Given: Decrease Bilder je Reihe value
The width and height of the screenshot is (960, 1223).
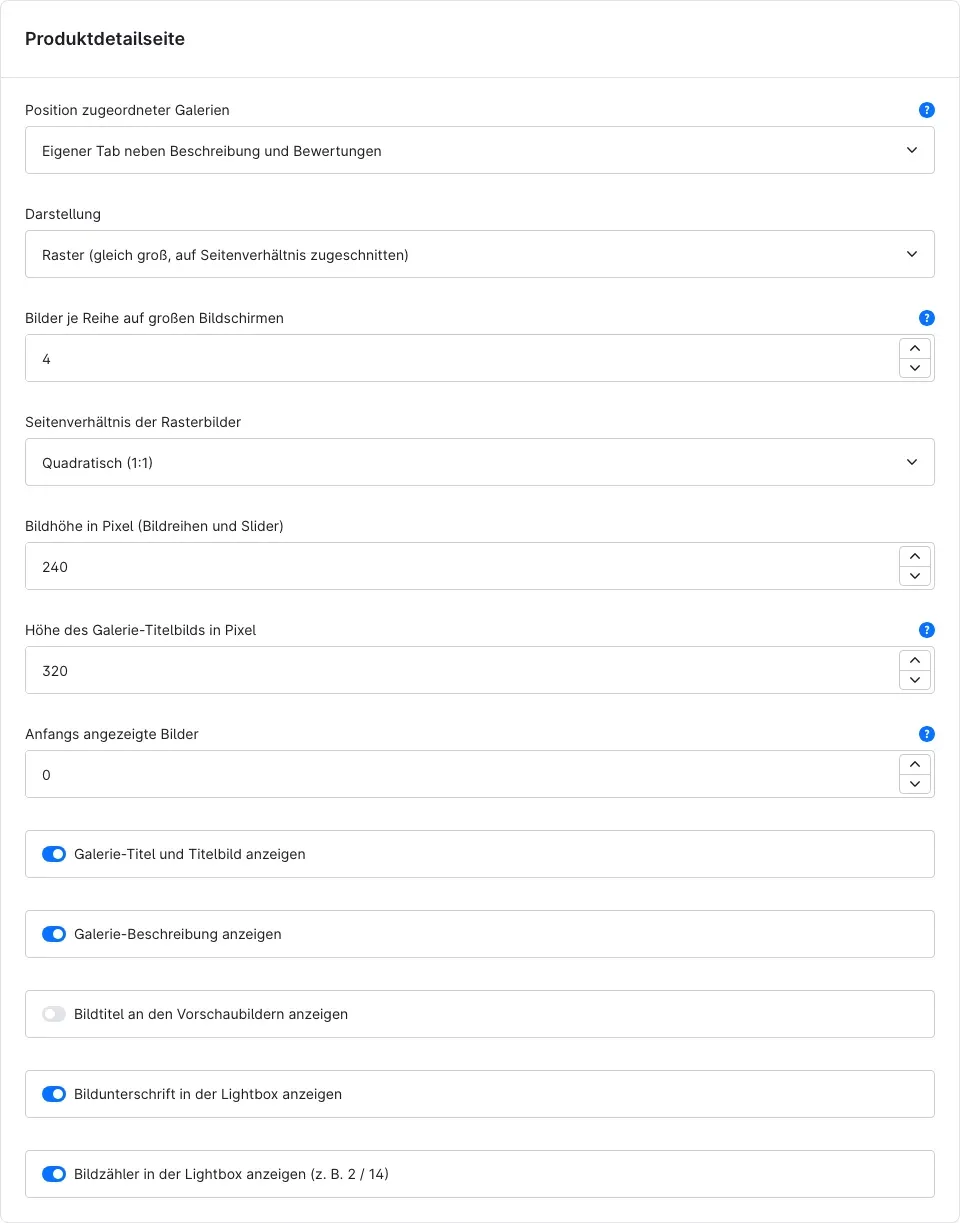Looking at the screenshot, I should pyautogui.click(x=915, y=368).
